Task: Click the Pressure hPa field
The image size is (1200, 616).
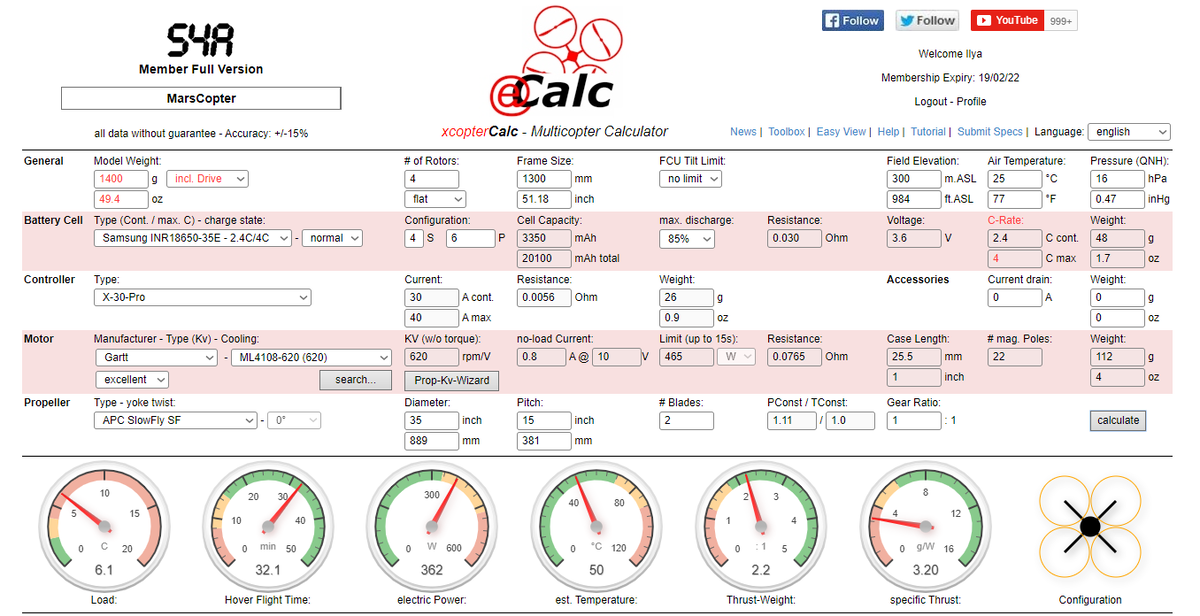Action: click(x=1117, y=179)
